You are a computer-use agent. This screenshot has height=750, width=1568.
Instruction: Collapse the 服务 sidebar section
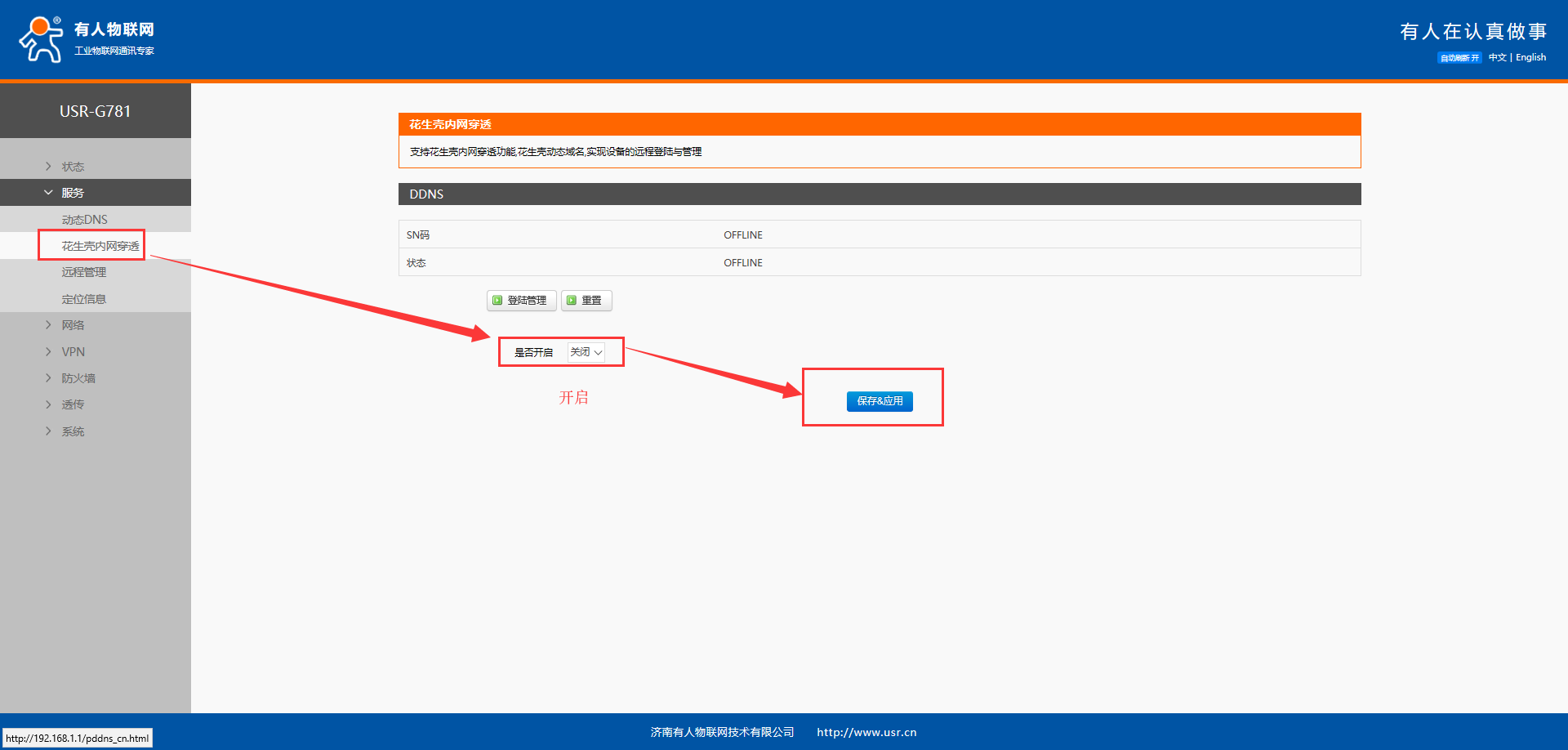point(73,193)
